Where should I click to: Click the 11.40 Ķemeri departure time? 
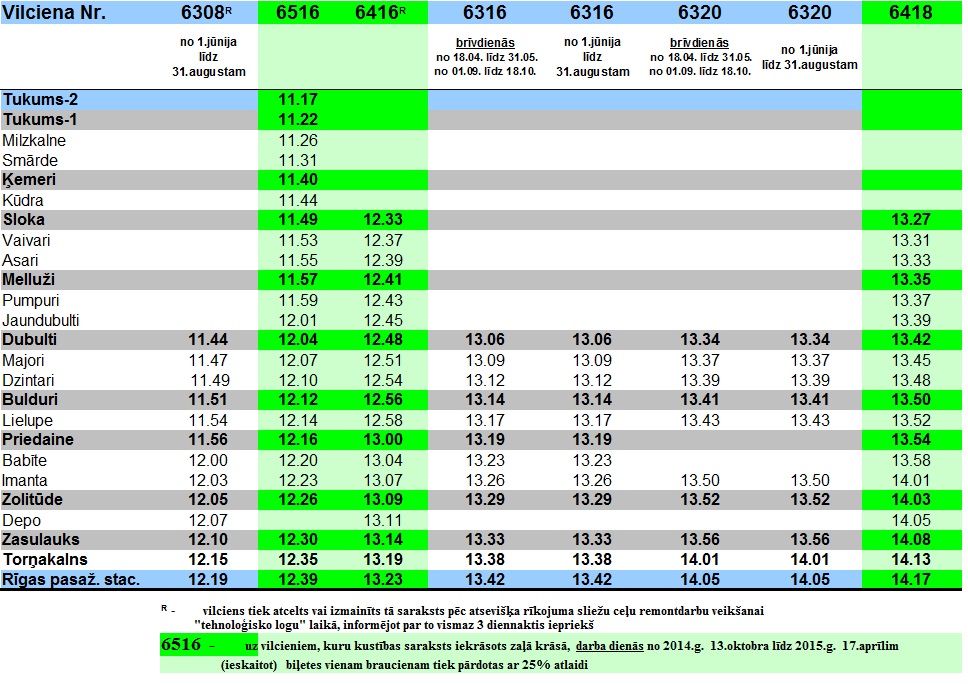tap(298, 180)
